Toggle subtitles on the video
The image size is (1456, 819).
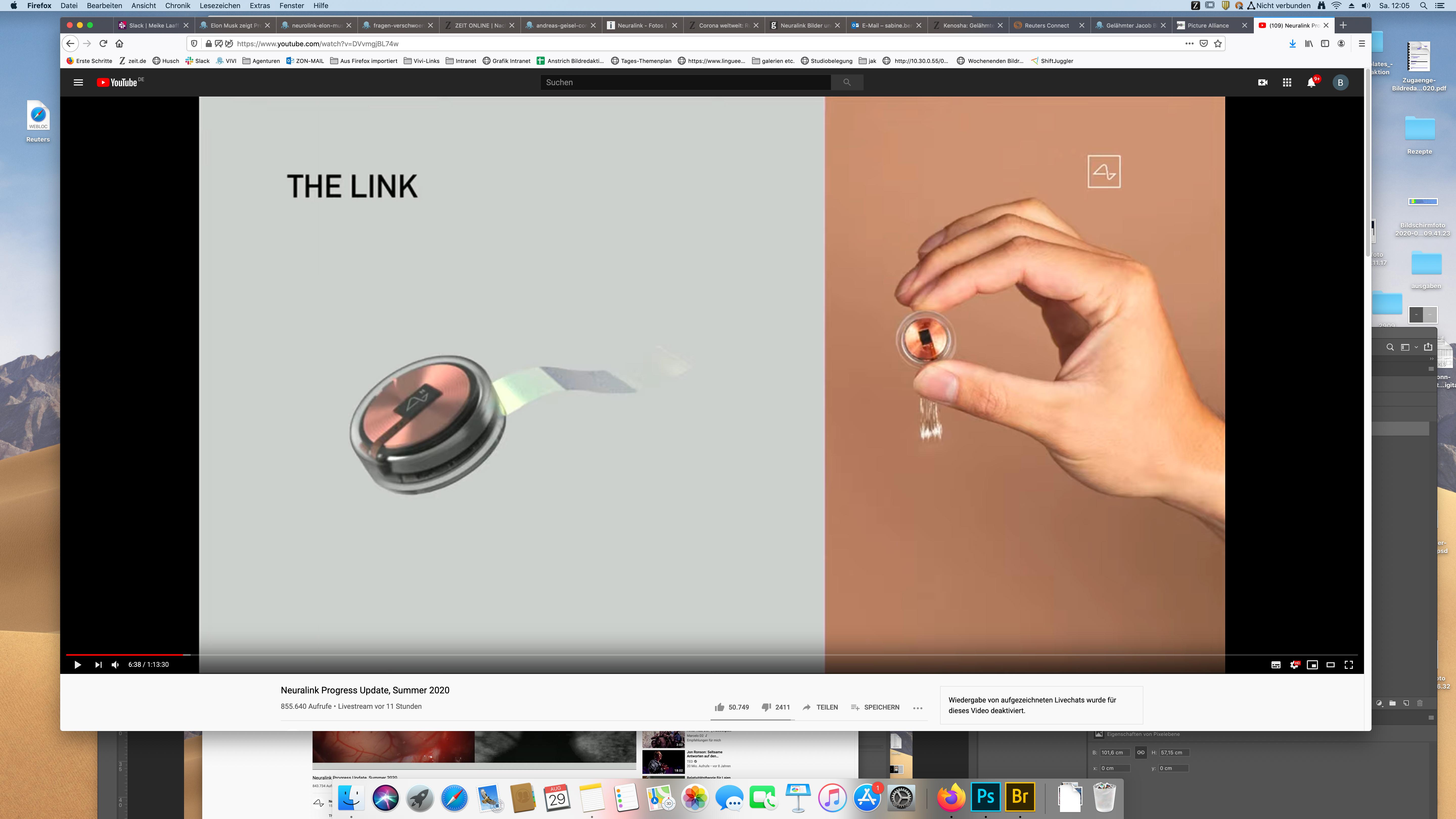pos(1276,665)
